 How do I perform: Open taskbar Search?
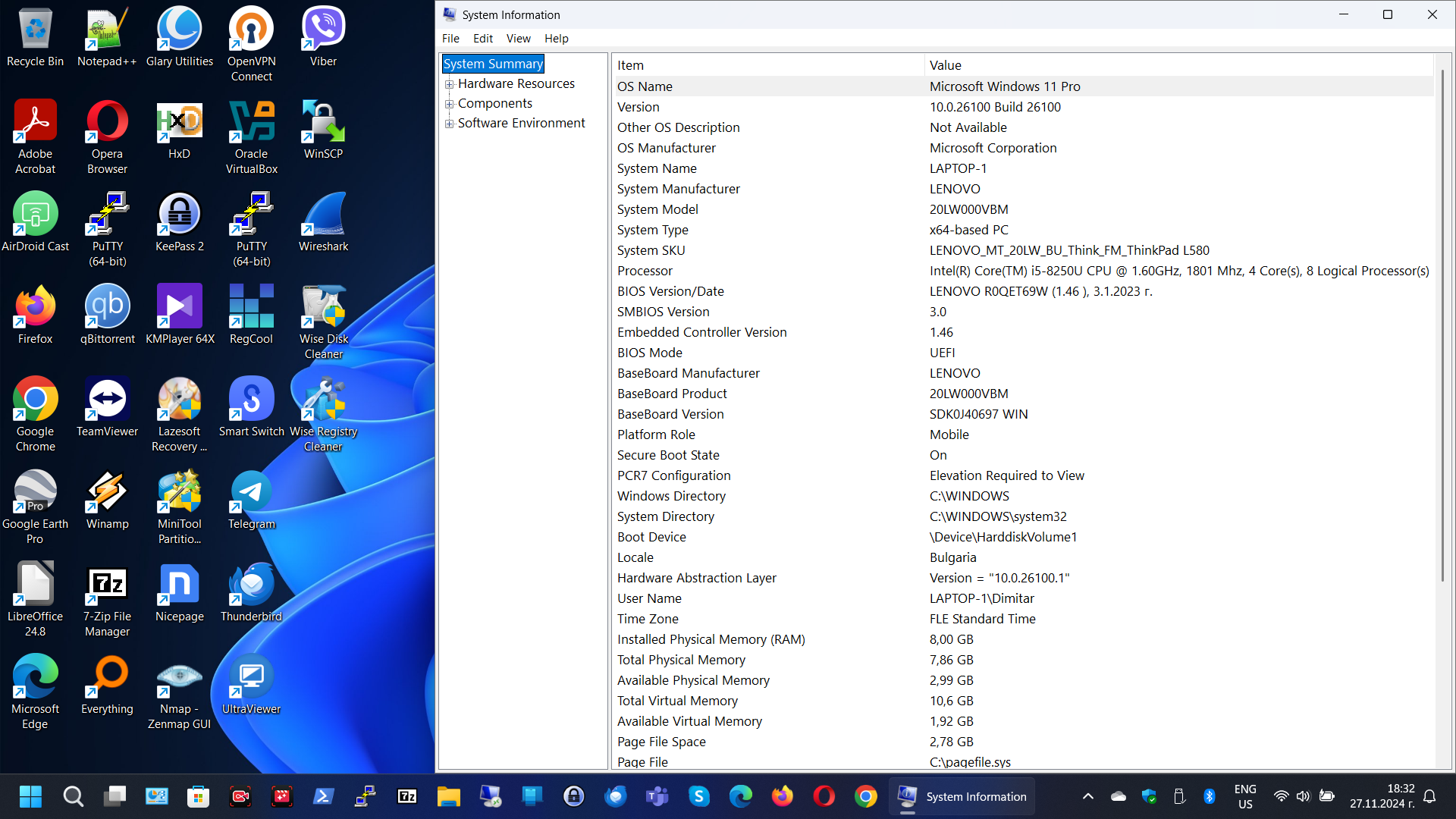(x=73, y=796)
